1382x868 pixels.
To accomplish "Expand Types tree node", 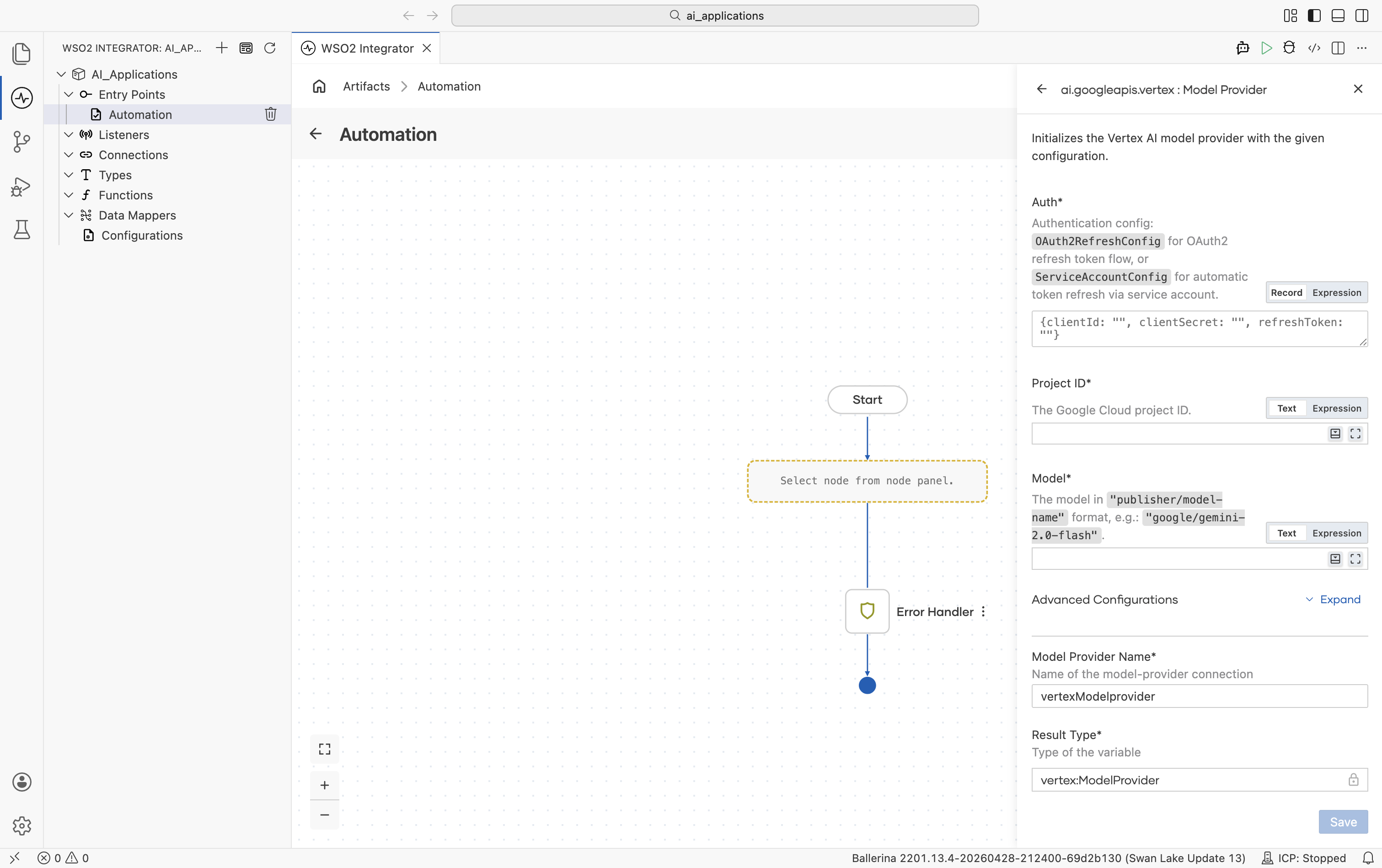I will pos(69,175).
